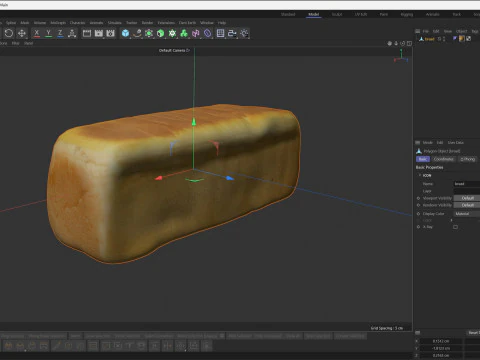Click the Render to Picture Viewer icon
The width and height of the screenshot is (480, 360).
tap(99, 33)
